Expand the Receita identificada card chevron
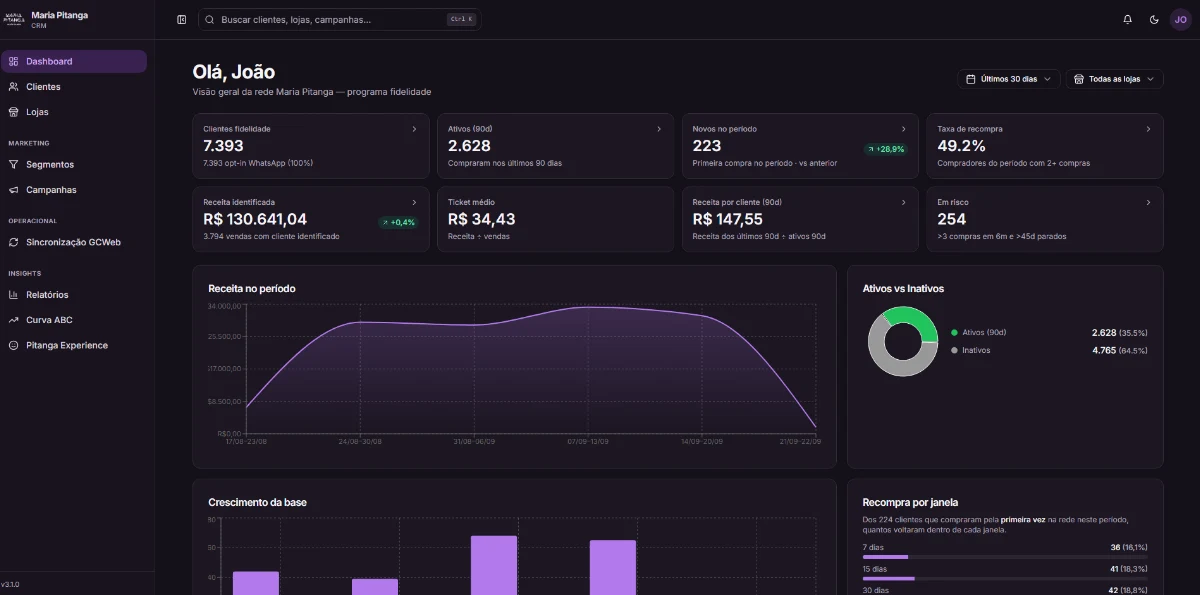The height and width of the screenshot is (595, 1200). pos(415,202)
